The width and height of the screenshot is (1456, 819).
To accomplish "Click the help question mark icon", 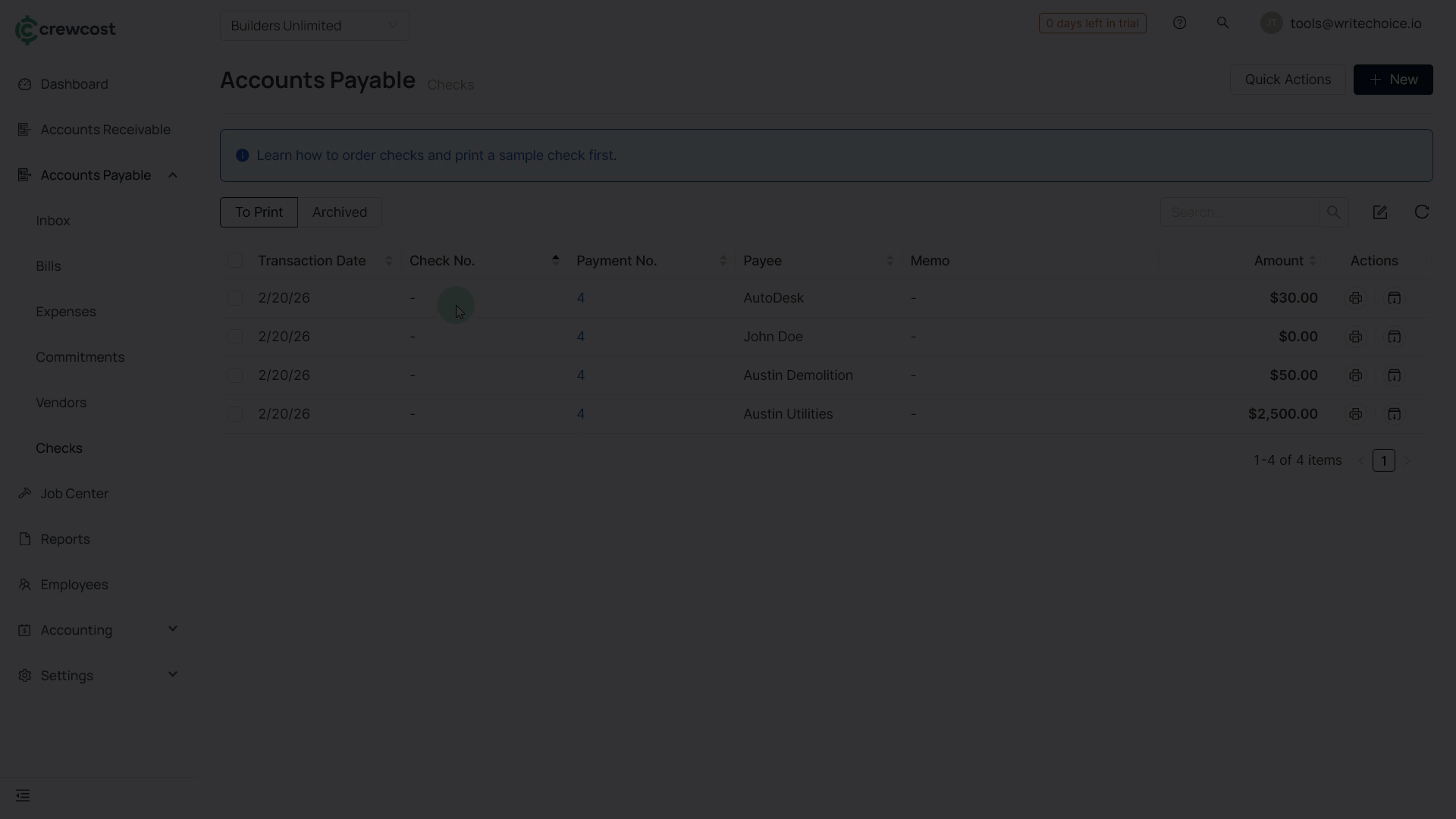I will pos(1179,23).
